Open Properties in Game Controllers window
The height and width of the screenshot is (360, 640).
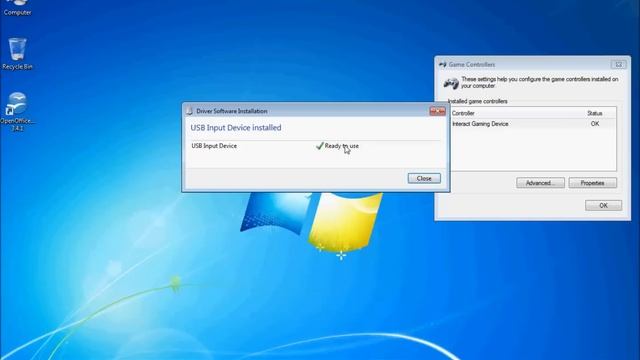tap(593, 183)
